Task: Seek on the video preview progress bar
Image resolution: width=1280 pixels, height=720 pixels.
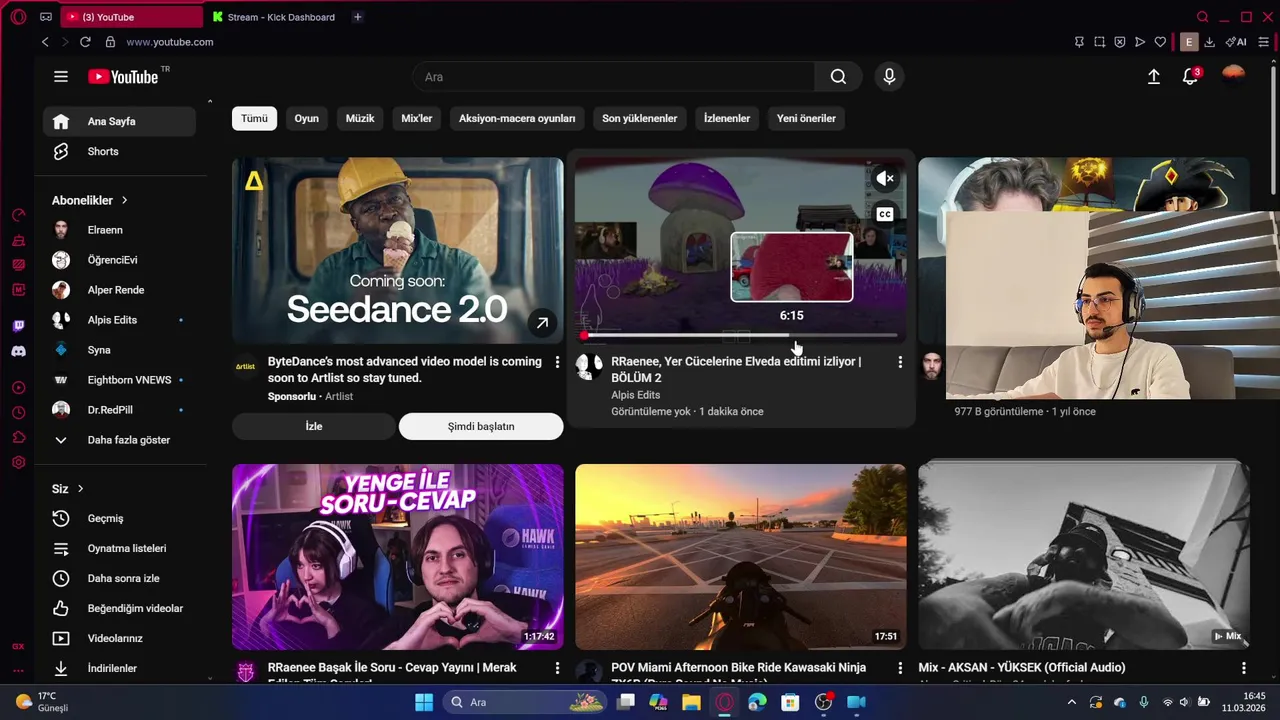Action: point(740,336)
